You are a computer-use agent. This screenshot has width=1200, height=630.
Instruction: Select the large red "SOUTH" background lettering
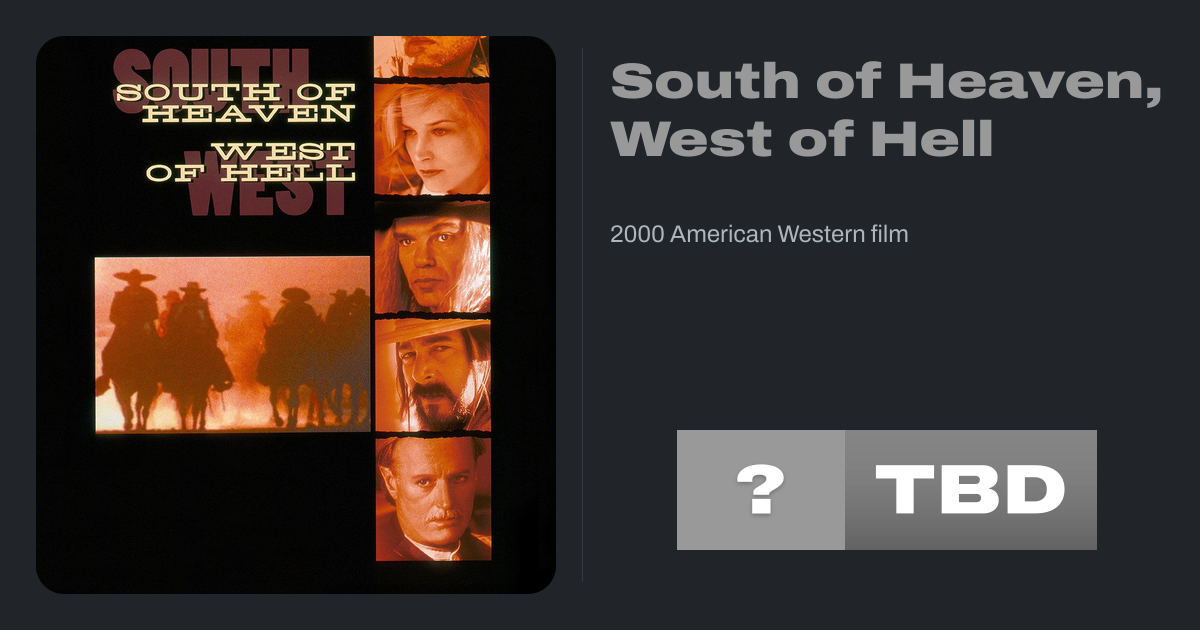[212, 77]
